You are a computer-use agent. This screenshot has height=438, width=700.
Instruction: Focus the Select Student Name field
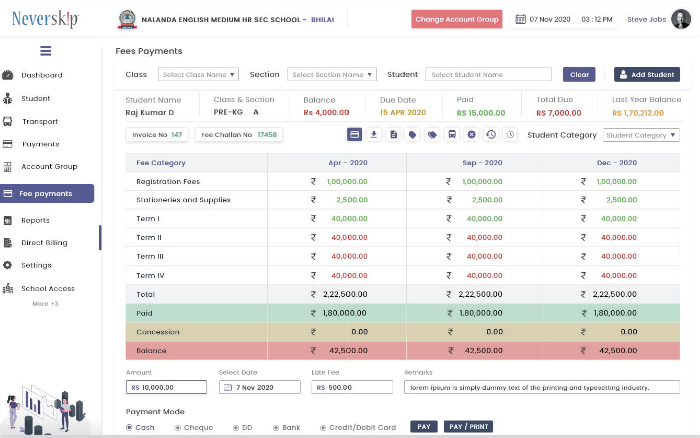pos(488,75)
